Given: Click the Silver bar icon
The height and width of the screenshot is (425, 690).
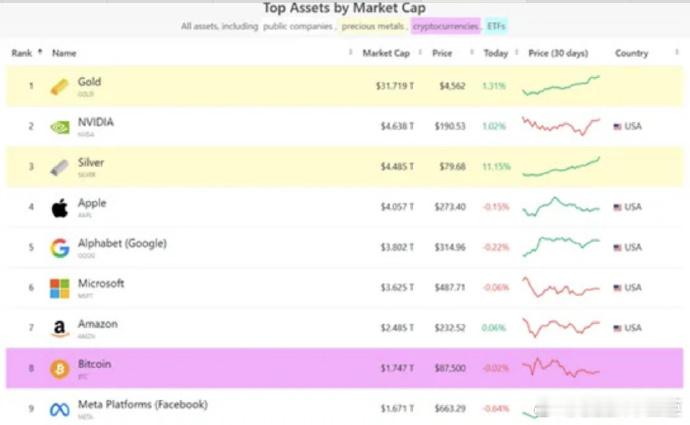Looking at the screenshot, I should pyautogui.click(x=60, y=167).
